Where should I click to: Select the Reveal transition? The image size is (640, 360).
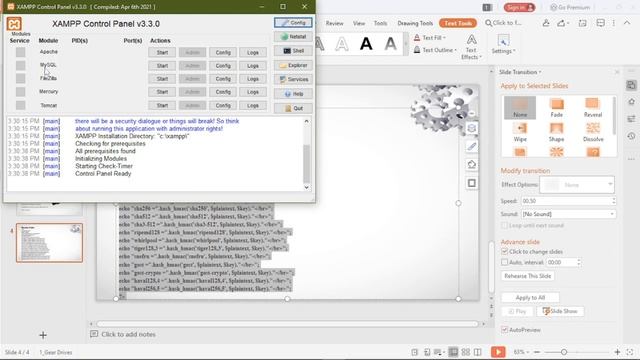[593, 108]
